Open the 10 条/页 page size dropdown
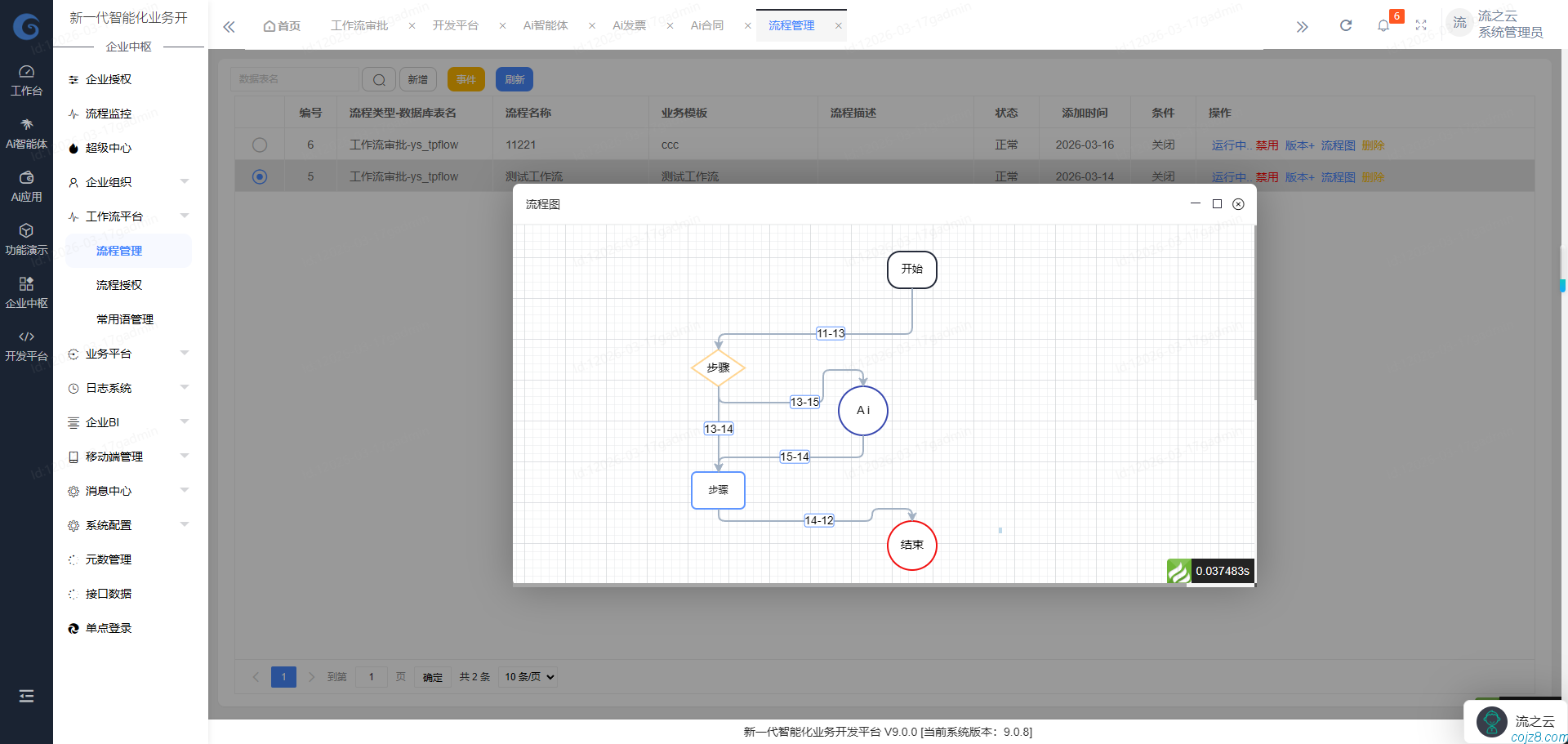Image resolution: width=1568 pixels, height=744 pixels. tap(529, 676)
